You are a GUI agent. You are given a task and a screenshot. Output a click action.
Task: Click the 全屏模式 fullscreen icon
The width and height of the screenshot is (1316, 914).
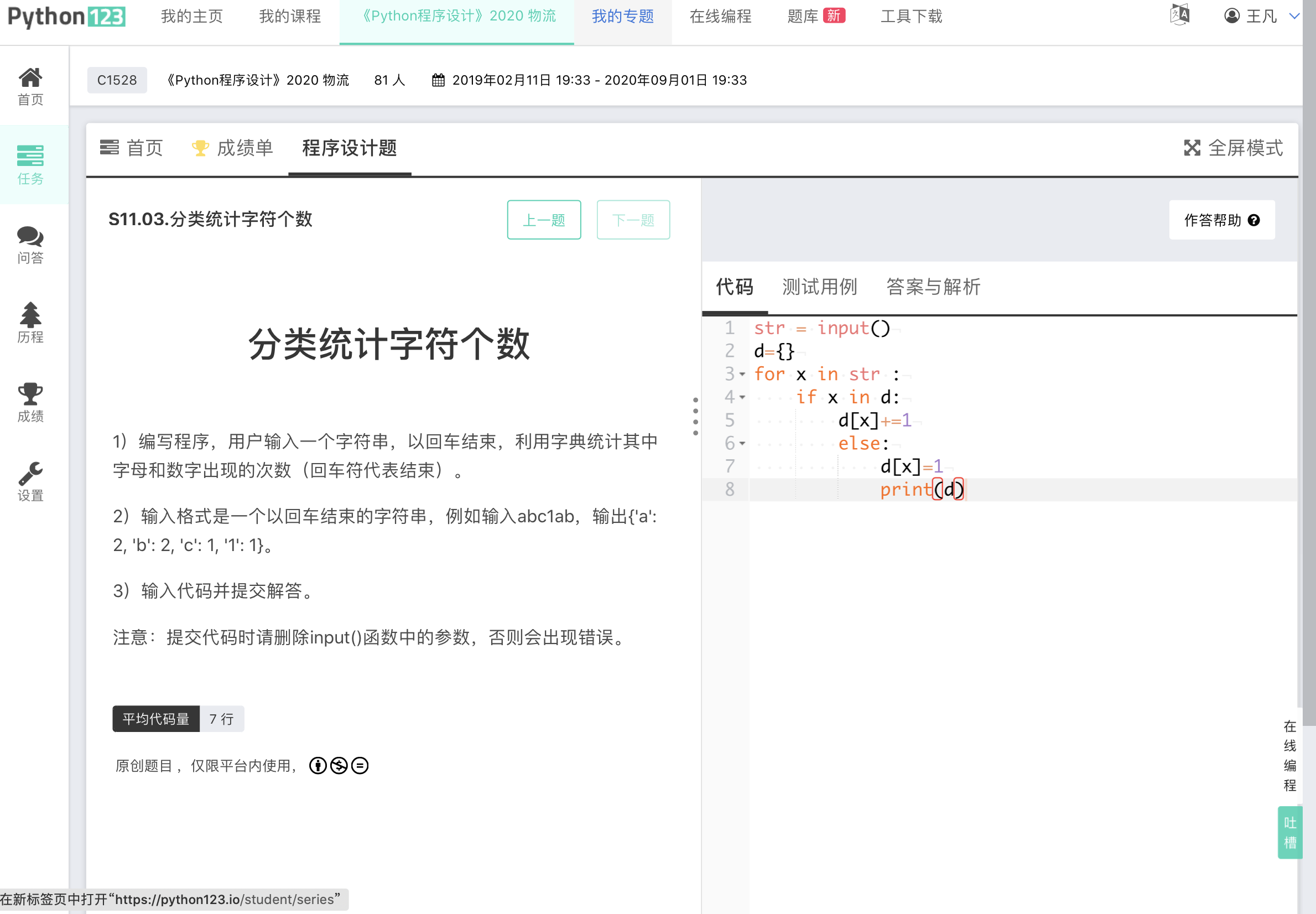[1192, 148]
